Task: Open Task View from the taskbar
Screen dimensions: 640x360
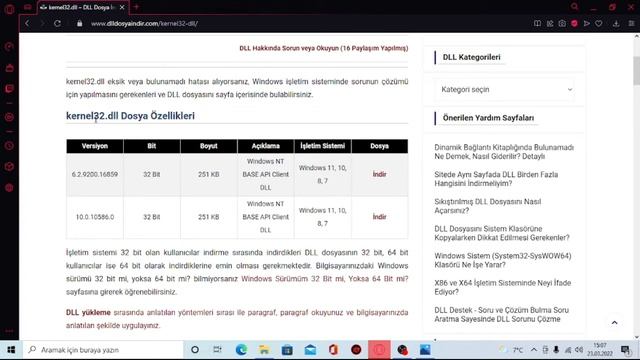Action: [218, 350]
